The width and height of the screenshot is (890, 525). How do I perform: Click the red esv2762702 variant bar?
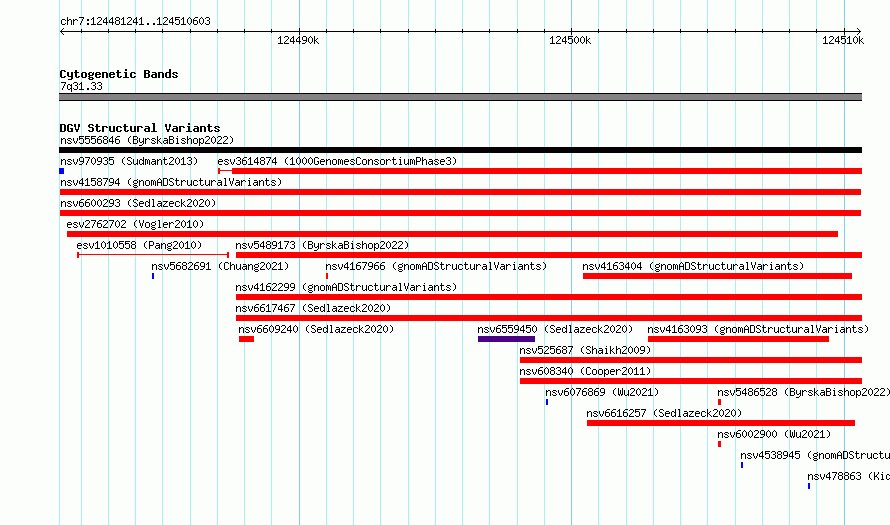(452, 234)
